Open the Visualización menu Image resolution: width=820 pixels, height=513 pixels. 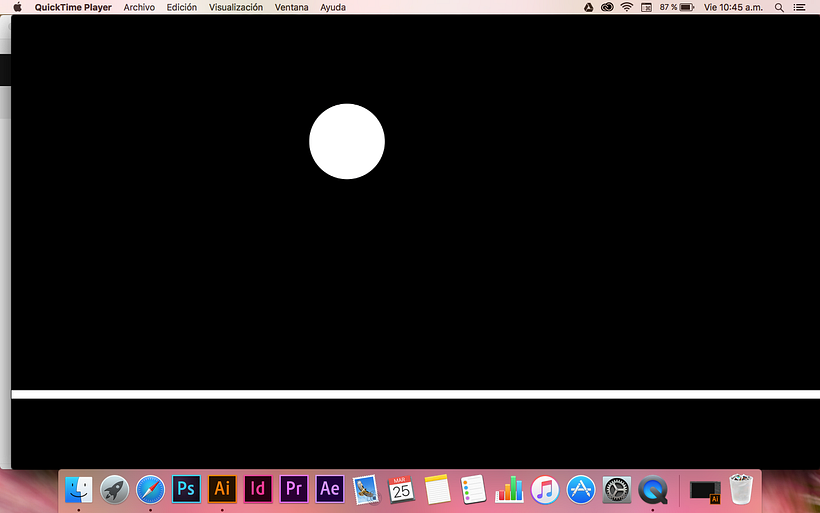236,7
